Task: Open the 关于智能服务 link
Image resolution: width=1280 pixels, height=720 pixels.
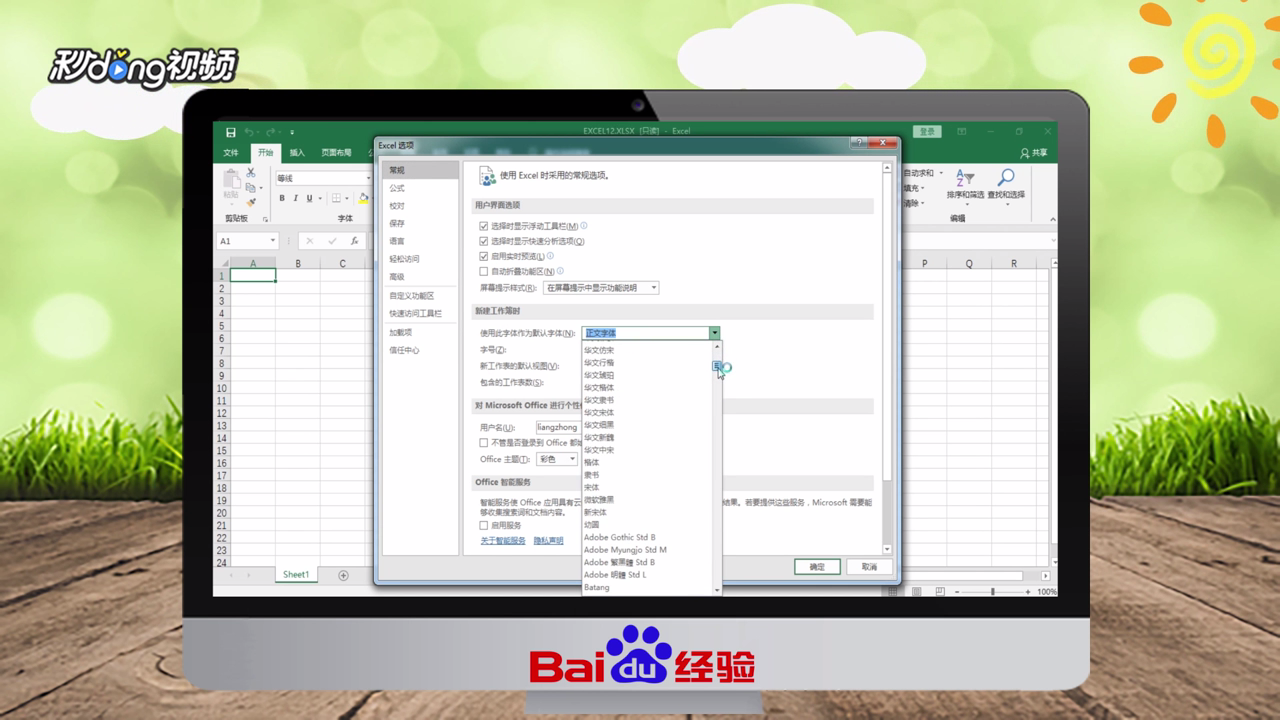Action: coord(503,540)
